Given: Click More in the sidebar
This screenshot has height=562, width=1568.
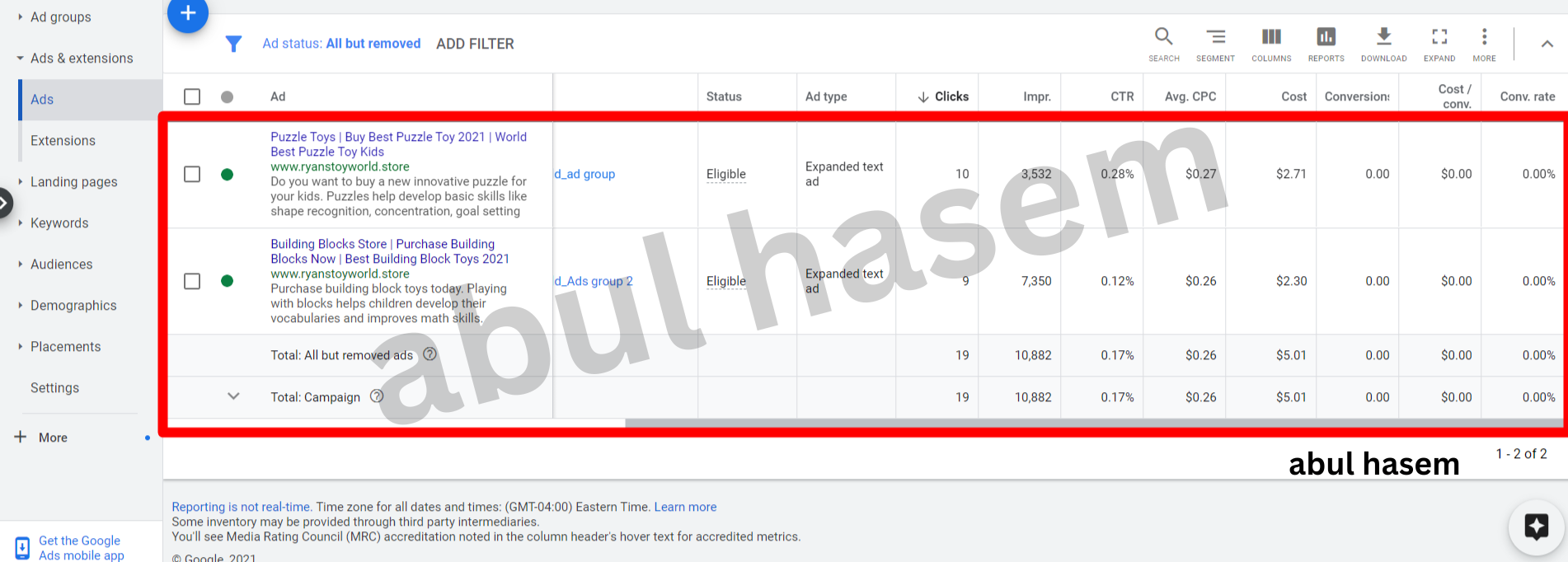Looking at the screenshot, I should tap(53, 438).
